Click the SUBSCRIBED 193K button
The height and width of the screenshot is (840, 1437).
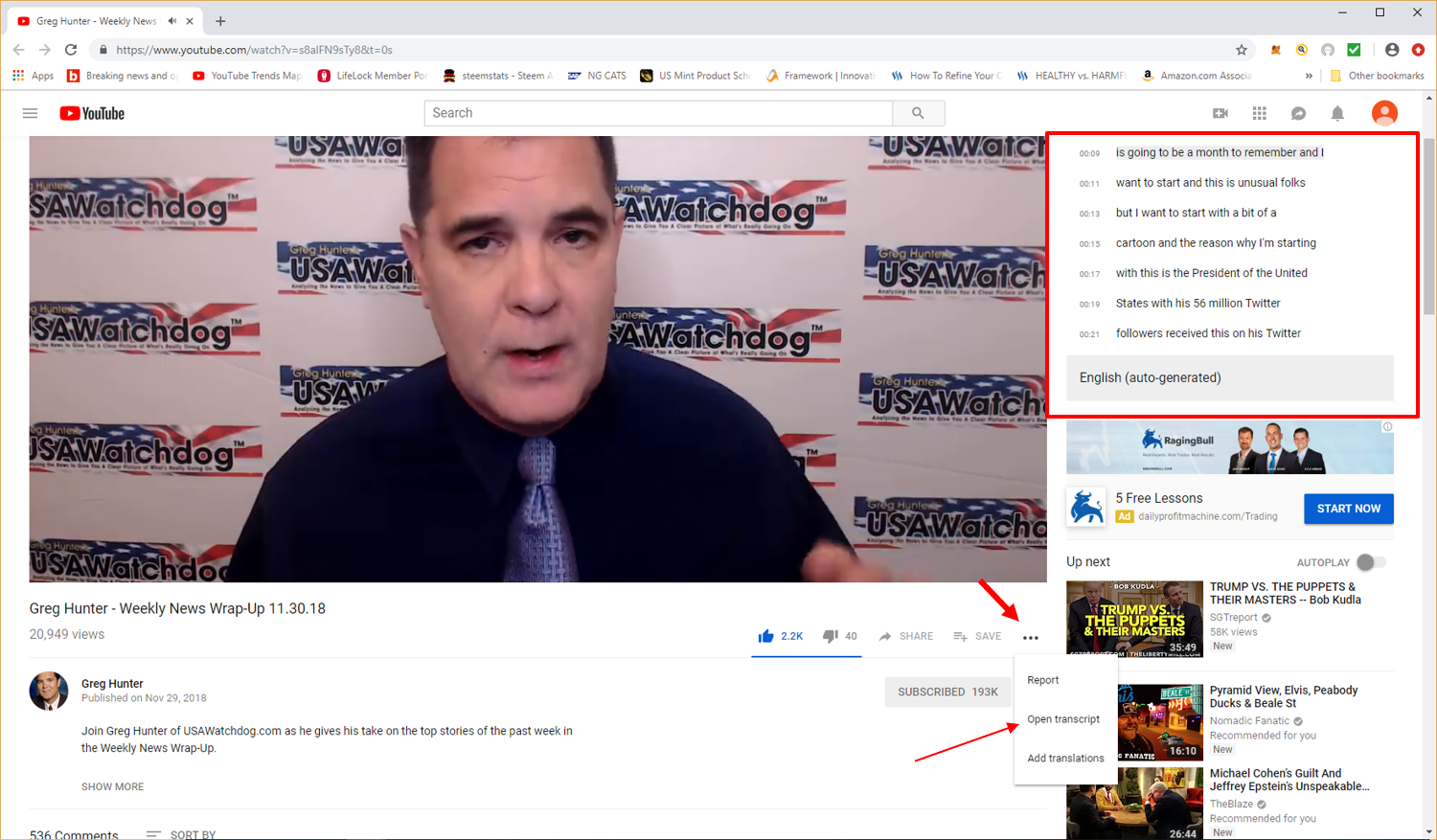click(x=947, y=692)
